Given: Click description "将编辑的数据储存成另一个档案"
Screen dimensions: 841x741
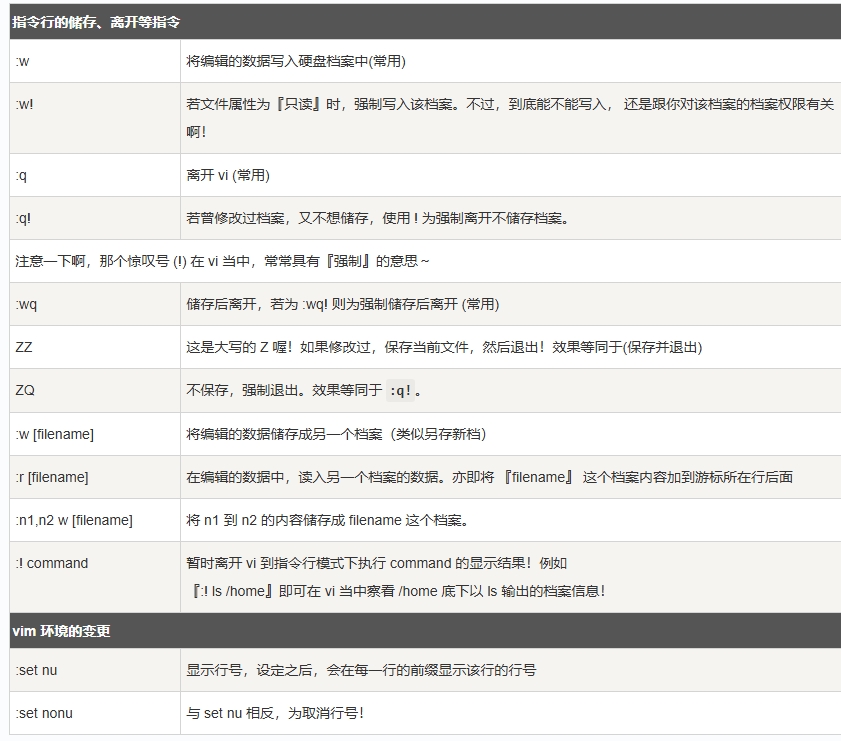Looking at the screenshot, I should pyautogui.click(x=336, y=434).
